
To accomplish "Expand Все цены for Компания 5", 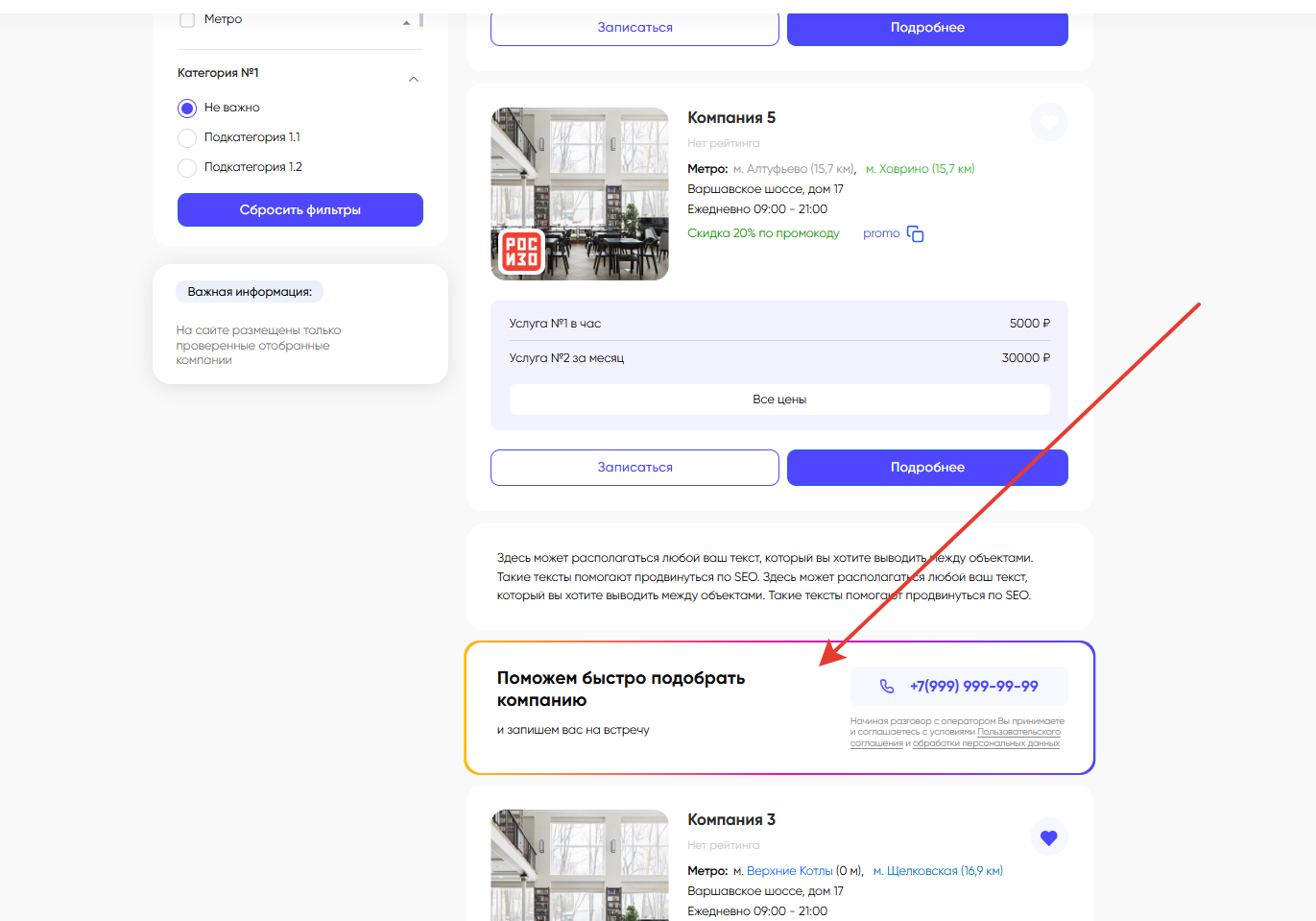I will click(x=778, y=400).
